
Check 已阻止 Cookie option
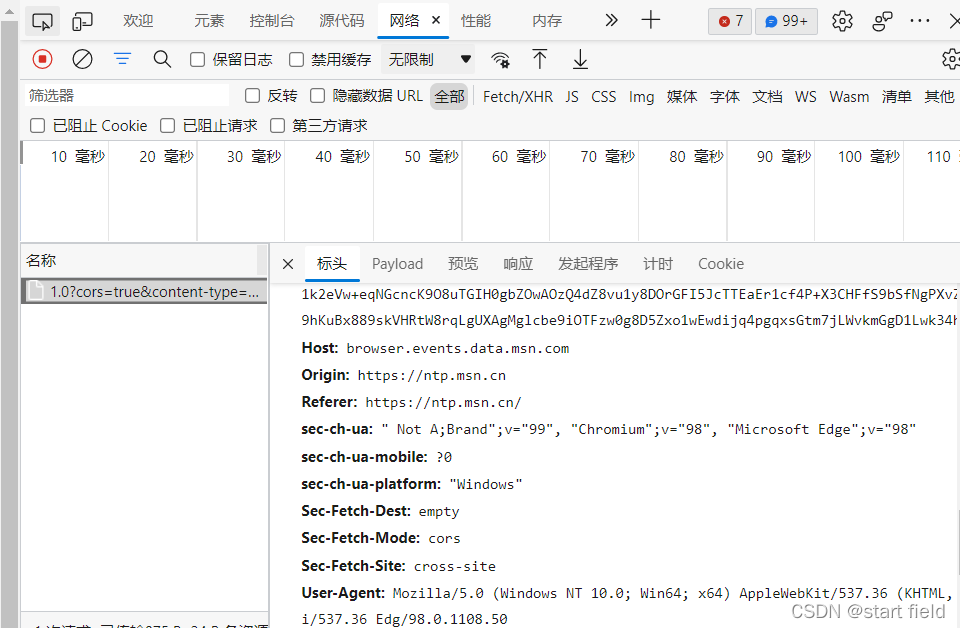[x=37, y=125]
